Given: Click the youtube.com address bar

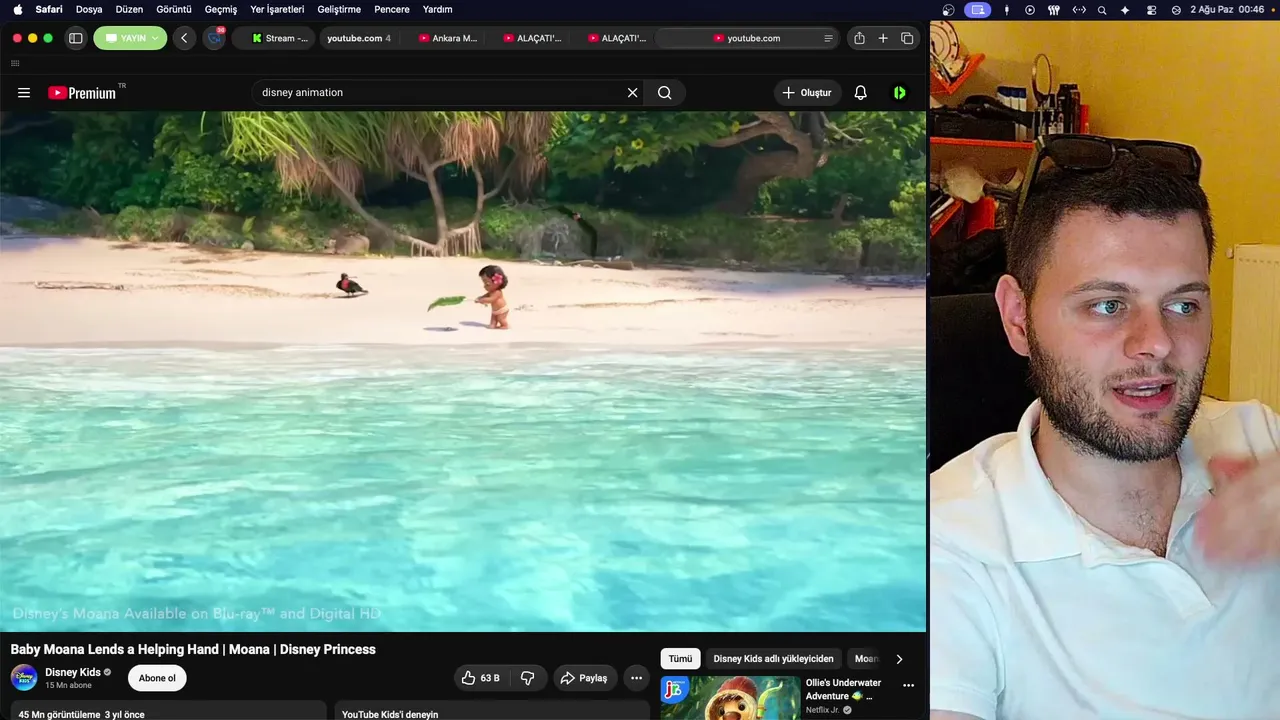Looking at the screenshot, I should click(x=748, y=38).
